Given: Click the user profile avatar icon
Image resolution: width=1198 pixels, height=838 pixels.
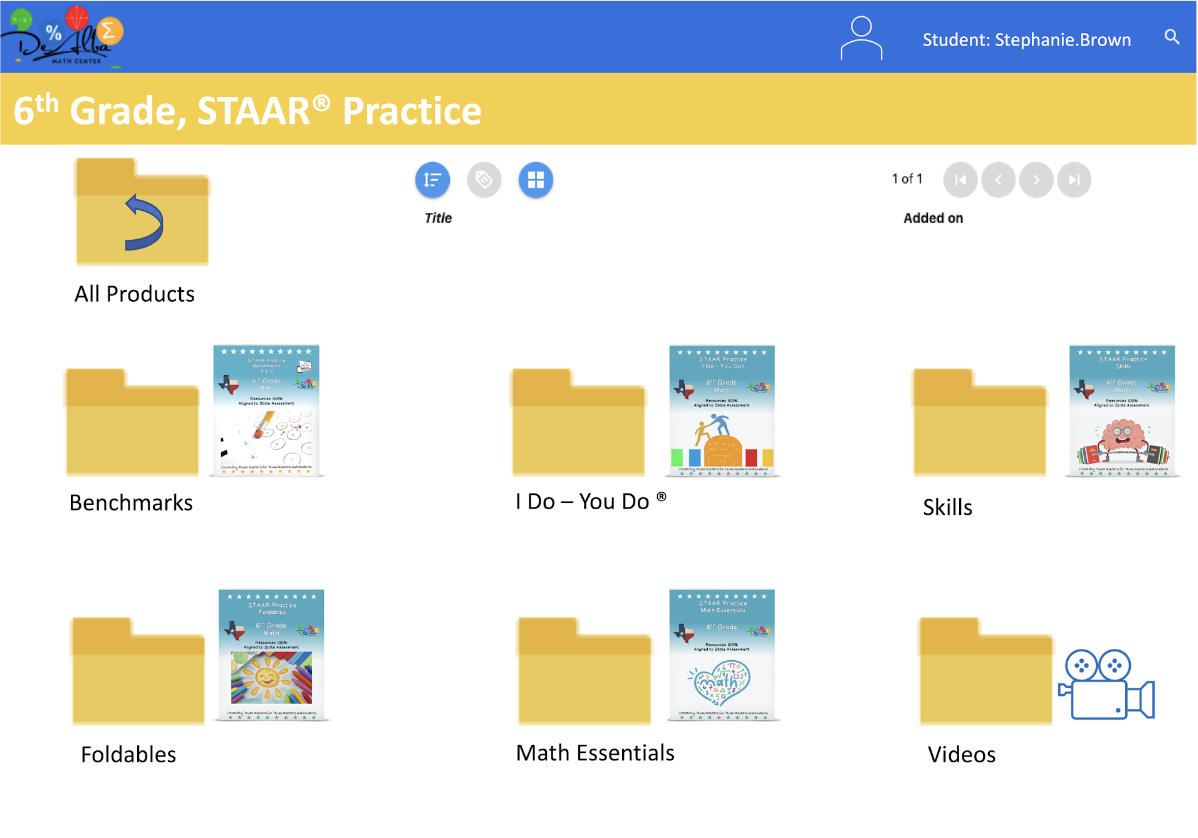Looking at the screenshot, I should coord(861,39).
